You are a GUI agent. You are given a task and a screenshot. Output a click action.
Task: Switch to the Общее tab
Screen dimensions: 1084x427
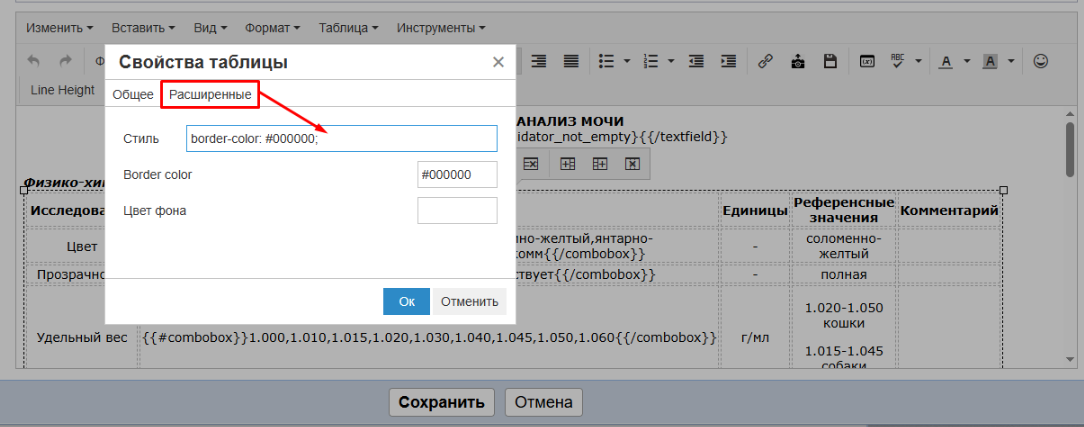tap(133, 94)
